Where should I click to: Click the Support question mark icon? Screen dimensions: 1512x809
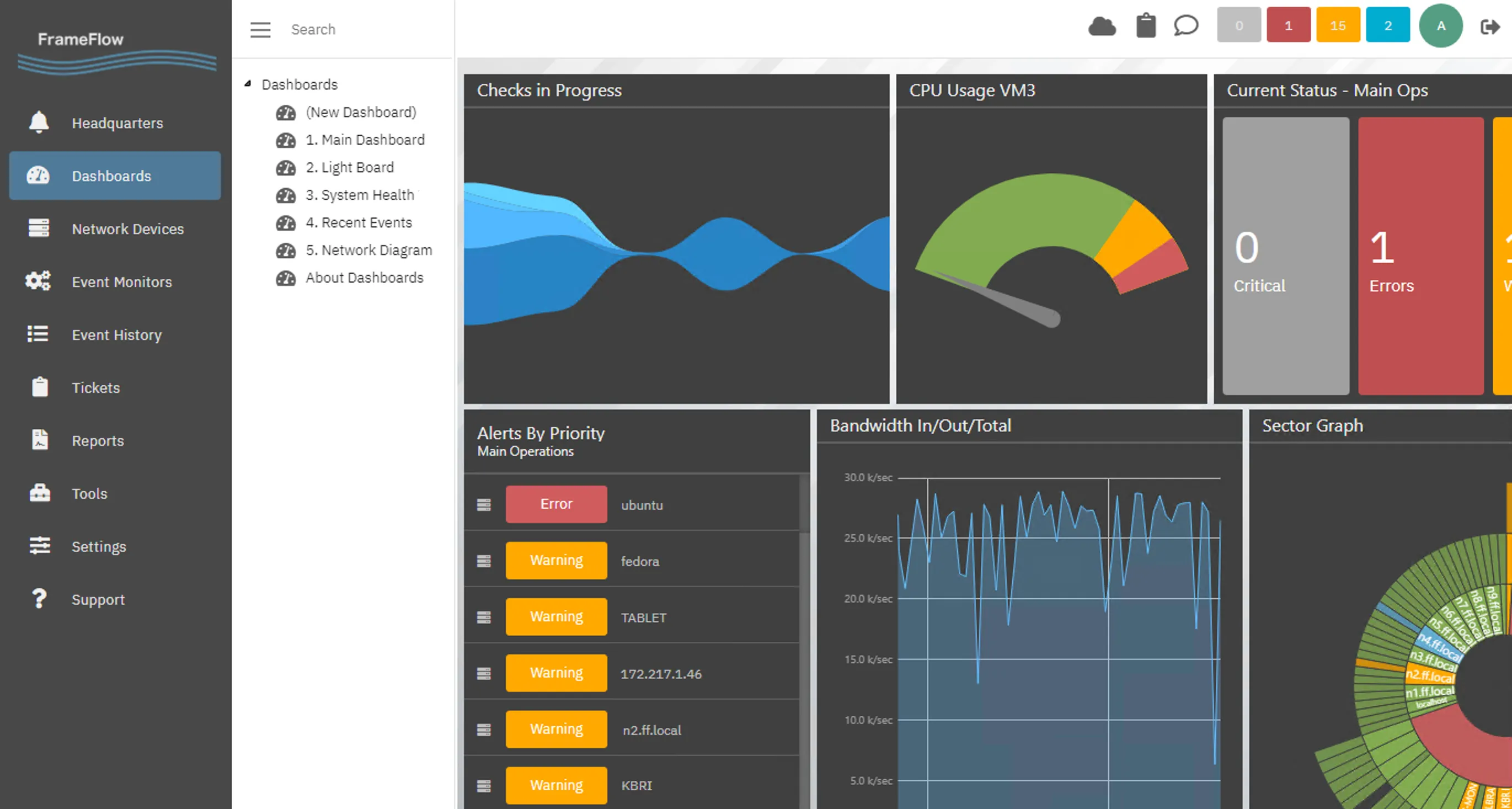[39, 599]
